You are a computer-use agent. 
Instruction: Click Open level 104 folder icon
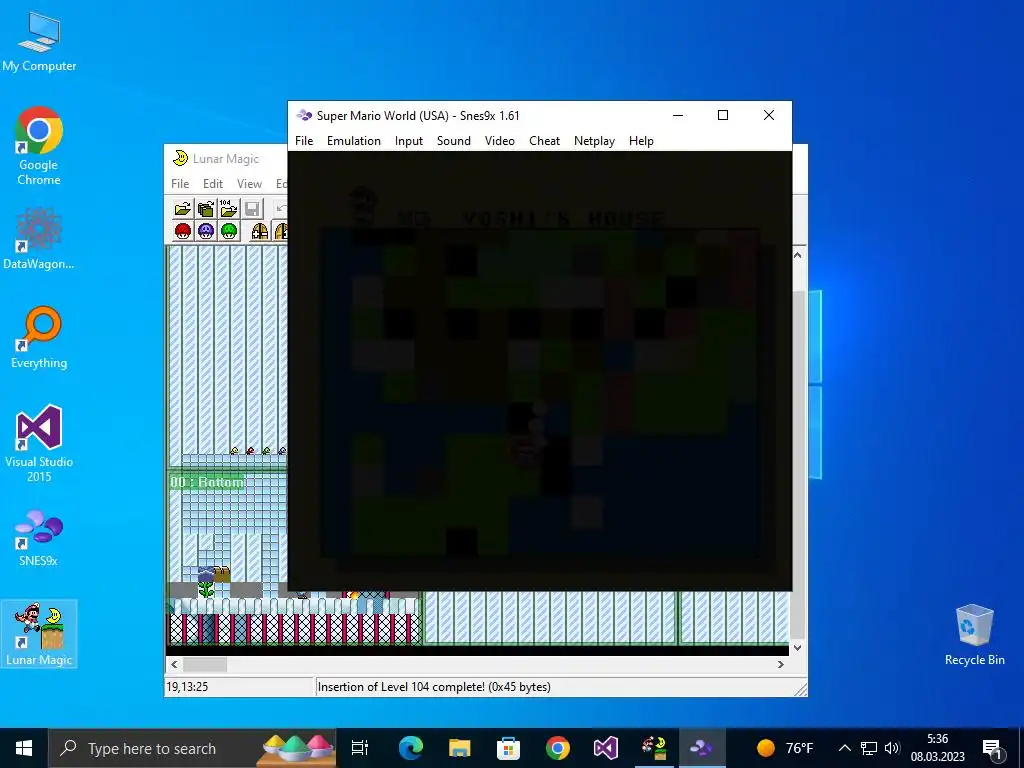tap(229, 209)
